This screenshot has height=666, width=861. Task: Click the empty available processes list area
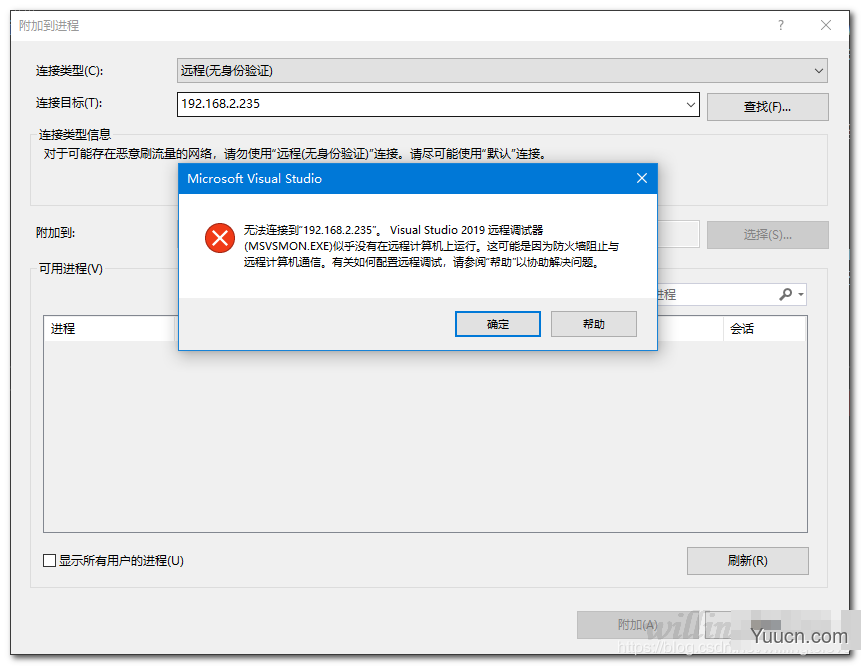tap(425, 436)
